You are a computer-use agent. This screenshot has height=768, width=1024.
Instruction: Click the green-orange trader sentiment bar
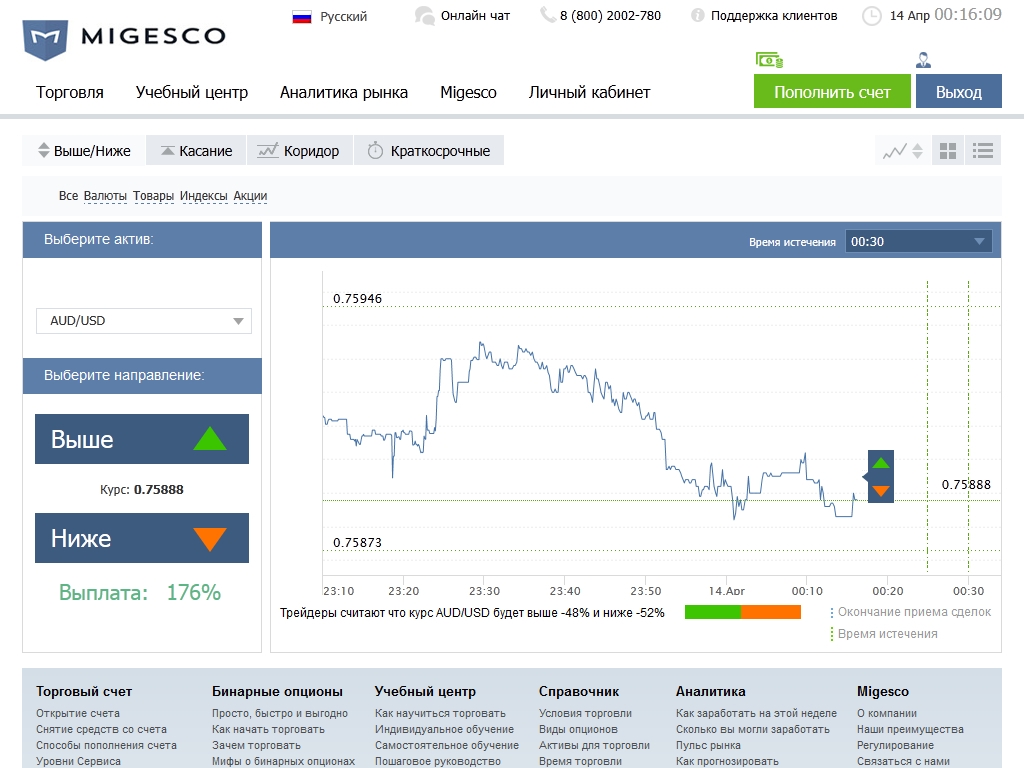[x=742, y=612]
